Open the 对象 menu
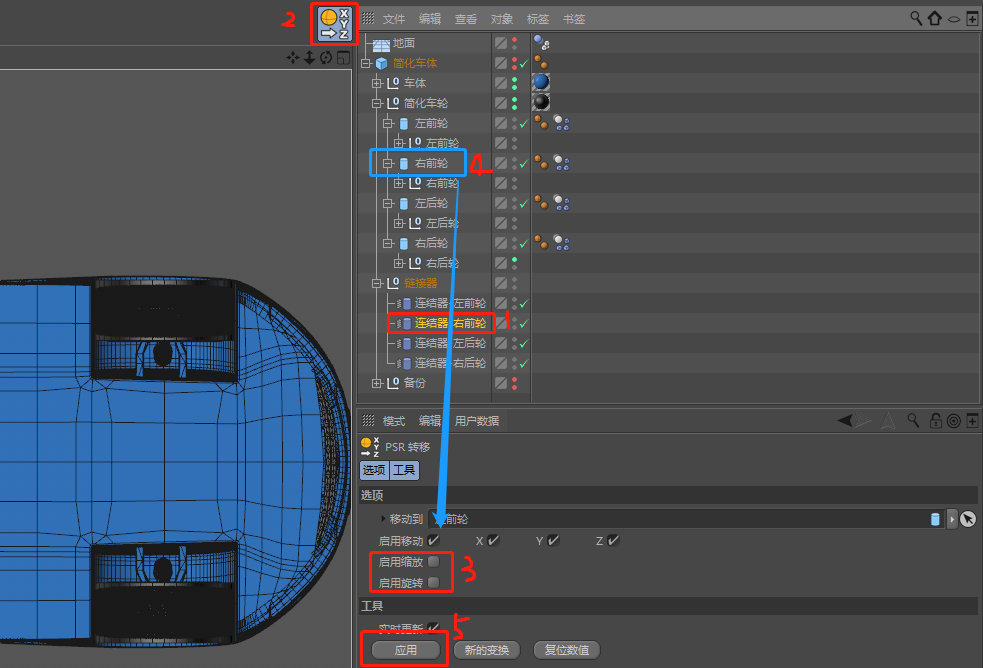Viewport: 983px width, 668px height. (502, 19)
